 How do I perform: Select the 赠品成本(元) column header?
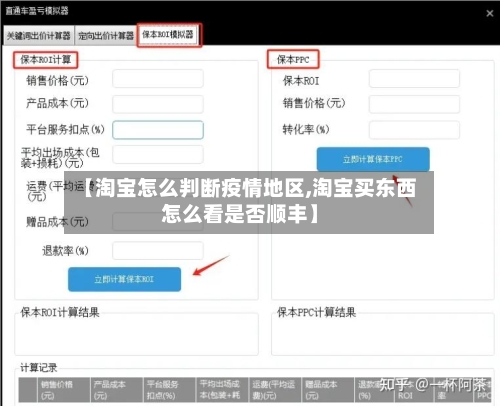tap(328, 390)
